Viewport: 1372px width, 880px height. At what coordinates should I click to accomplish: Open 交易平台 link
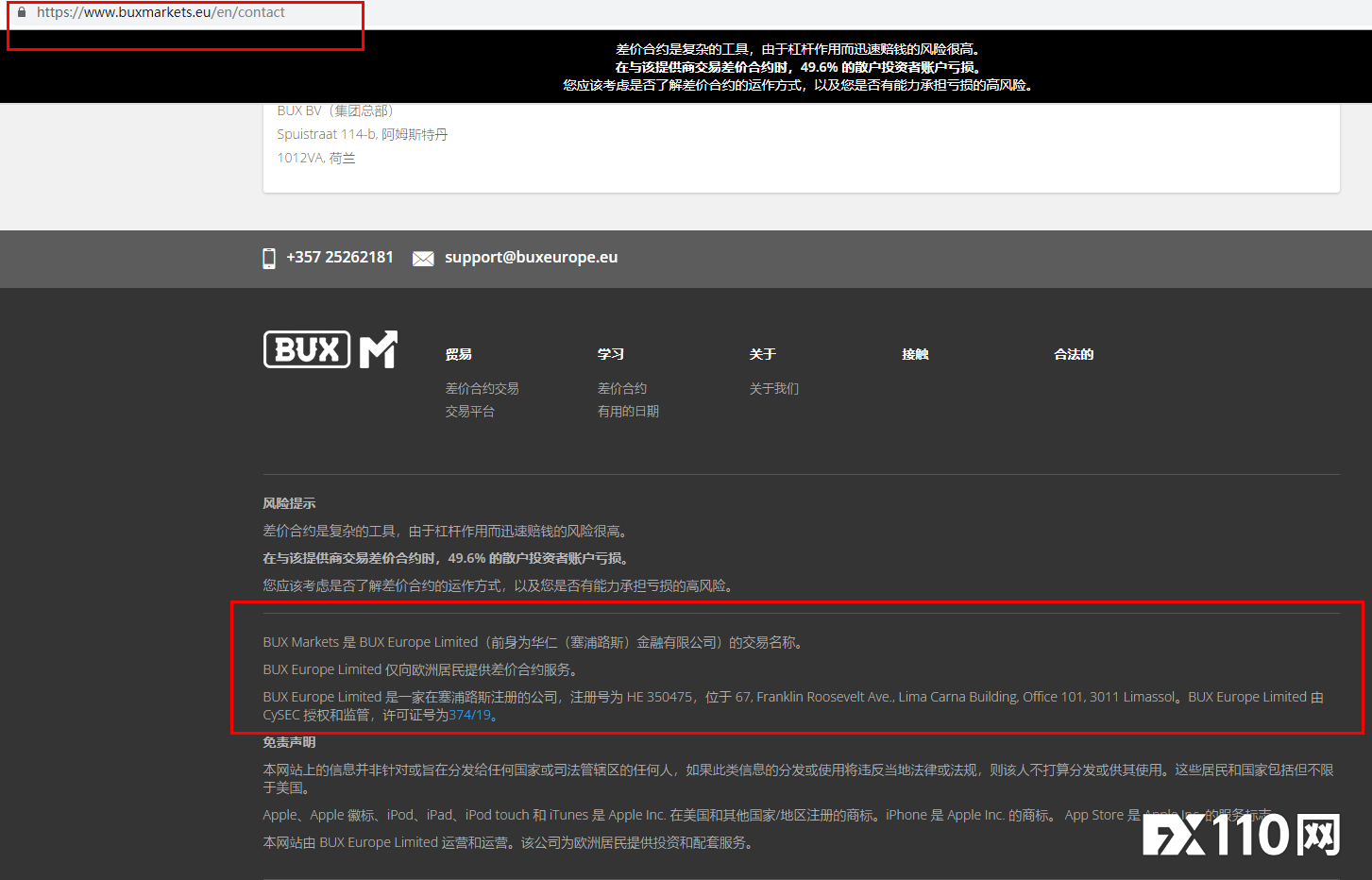click(x=470, y=411)
